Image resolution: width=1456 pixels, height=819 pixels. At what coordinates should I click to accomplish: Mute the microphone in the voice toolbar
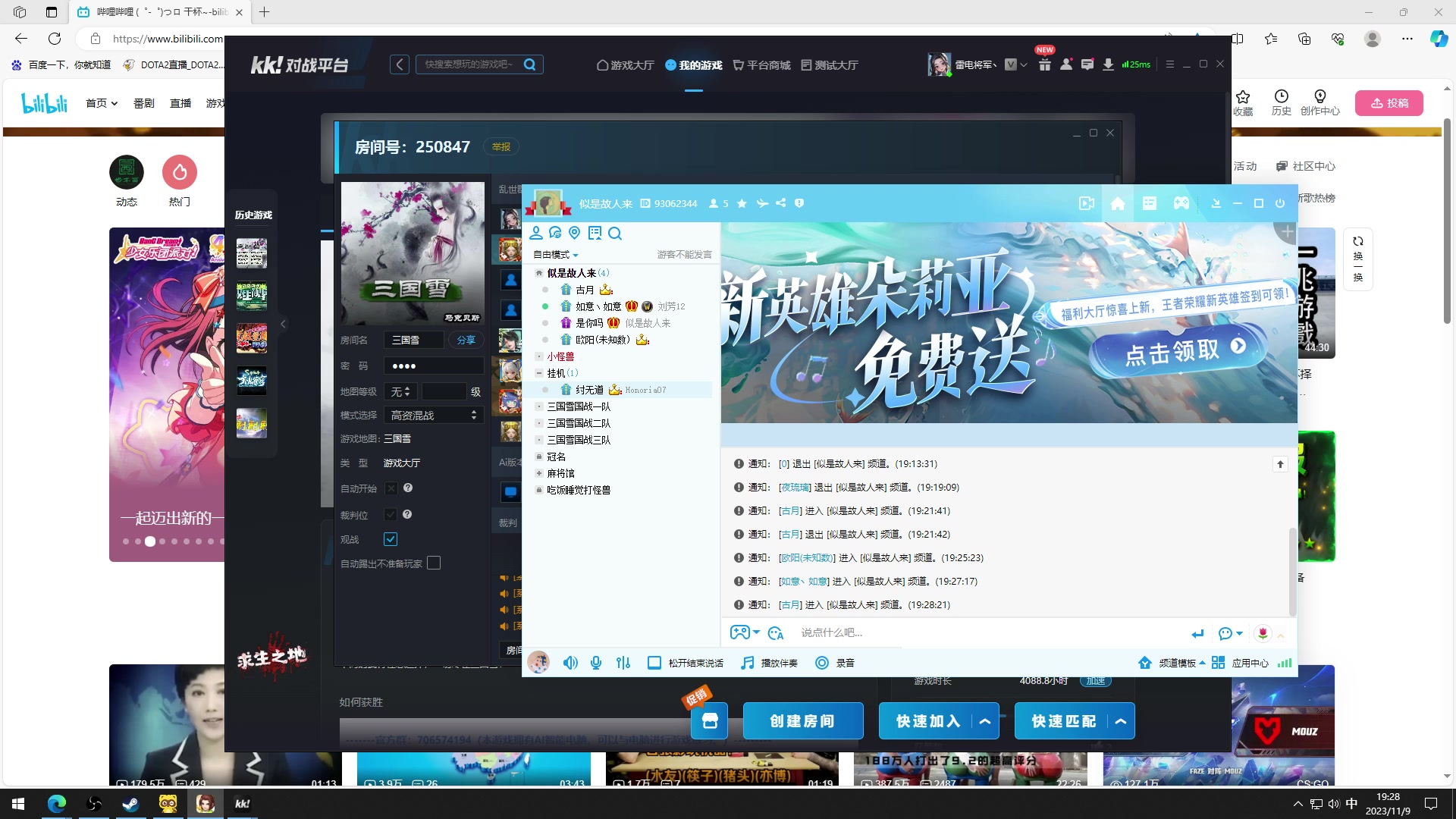tap(596, 662)
